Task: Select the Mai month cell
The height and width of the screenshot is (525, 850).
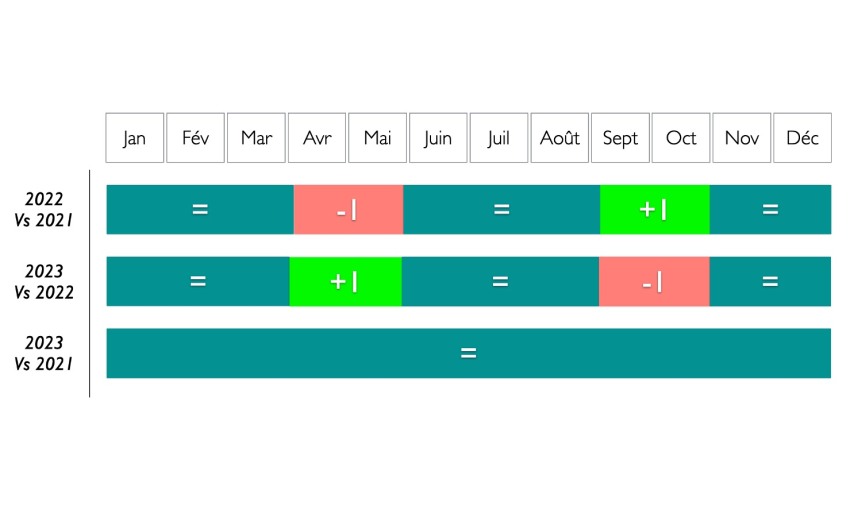Action: 377,138
